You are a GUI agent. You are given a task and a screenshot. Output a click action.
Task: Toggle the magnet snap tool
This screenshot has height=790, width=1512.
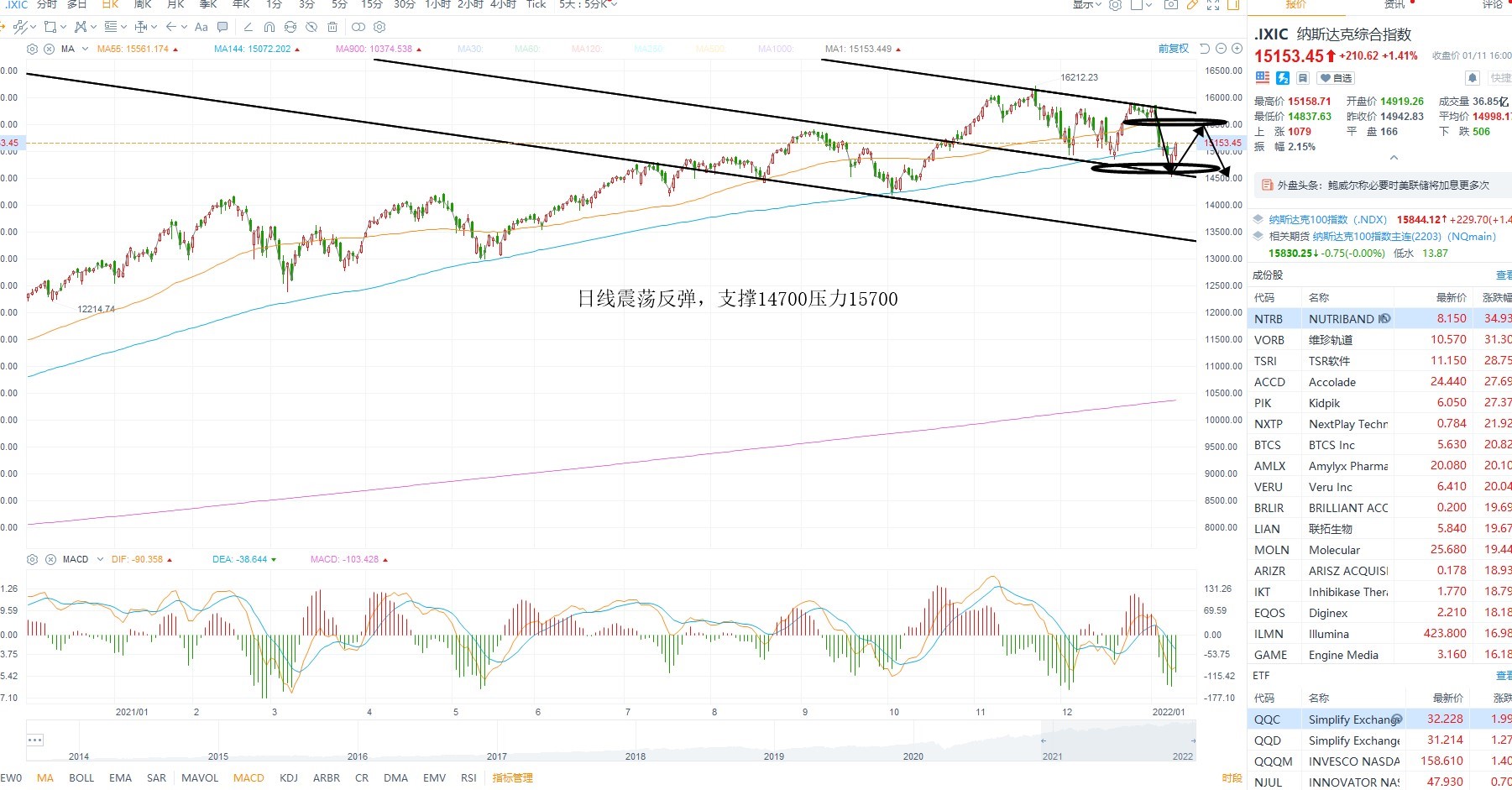coord(269,27)
